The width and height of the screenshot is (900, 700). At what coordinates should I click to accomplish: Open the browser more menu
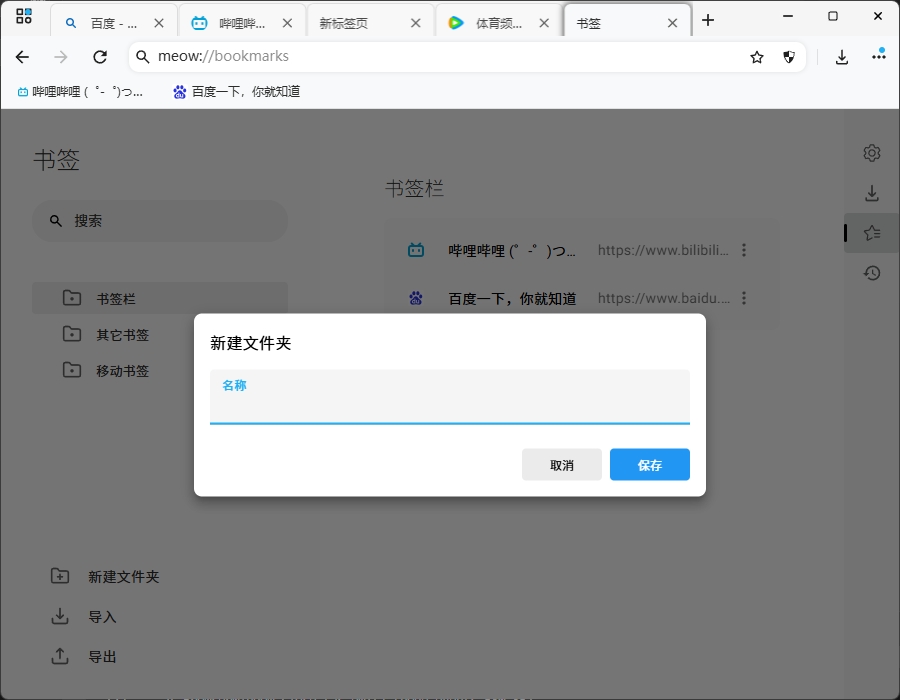(879, 56)
